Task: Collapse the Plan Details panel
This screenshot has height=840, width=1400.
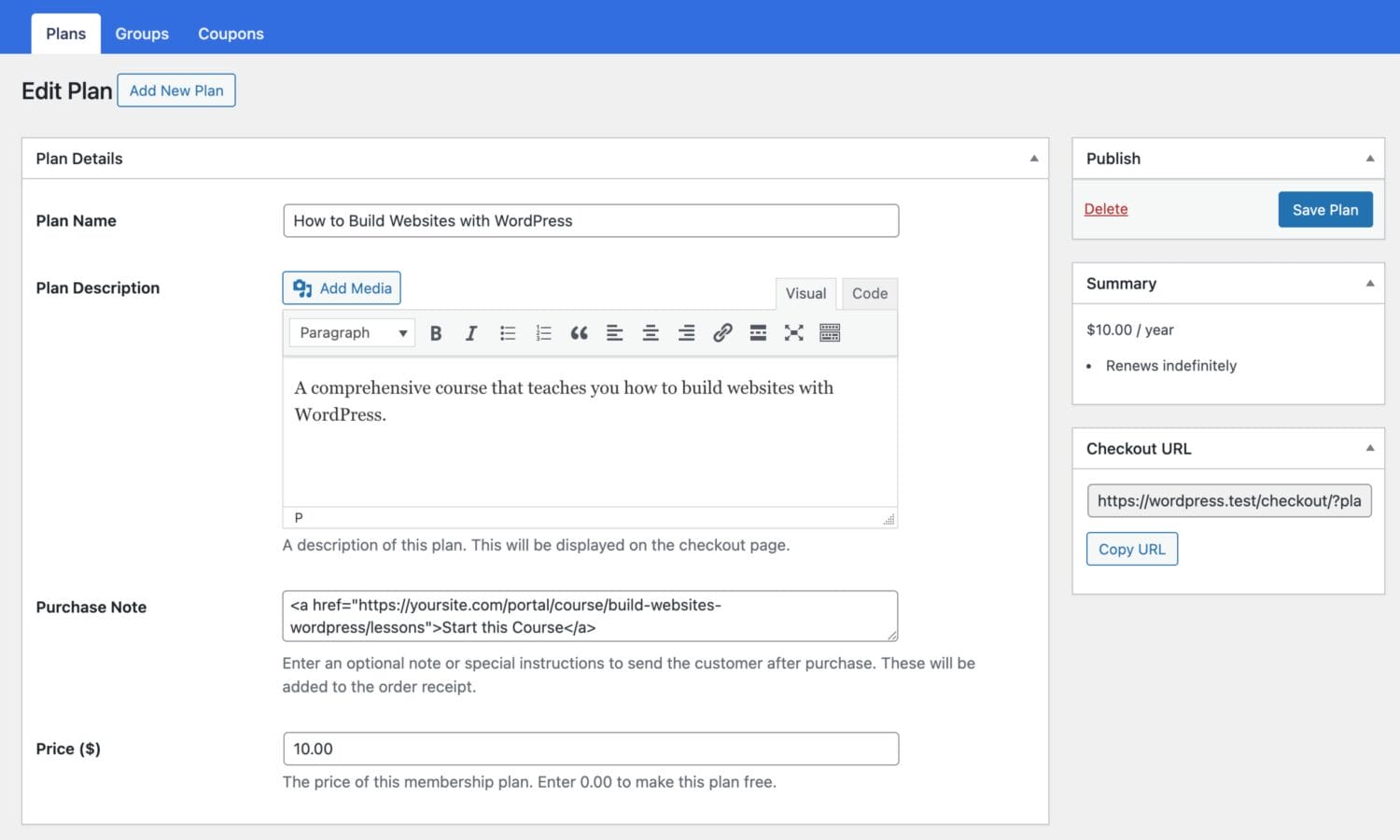Action: [1034, 159]
